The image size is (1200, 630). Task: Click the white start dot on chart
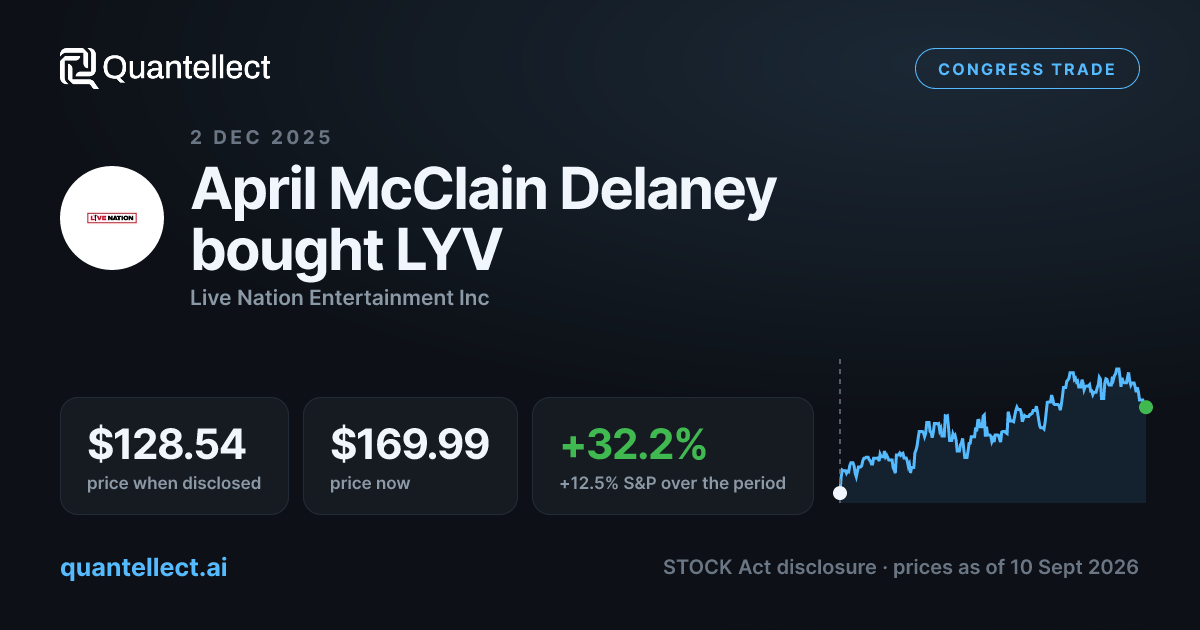[x=840, y=493]
